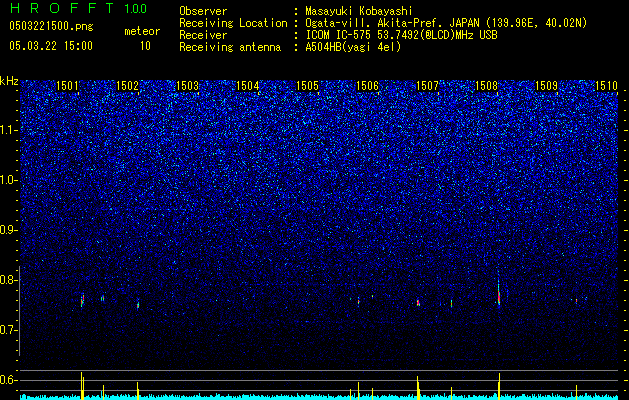Click time marker 1509
This screenshot has width=629, height=400.
point(546,86)
